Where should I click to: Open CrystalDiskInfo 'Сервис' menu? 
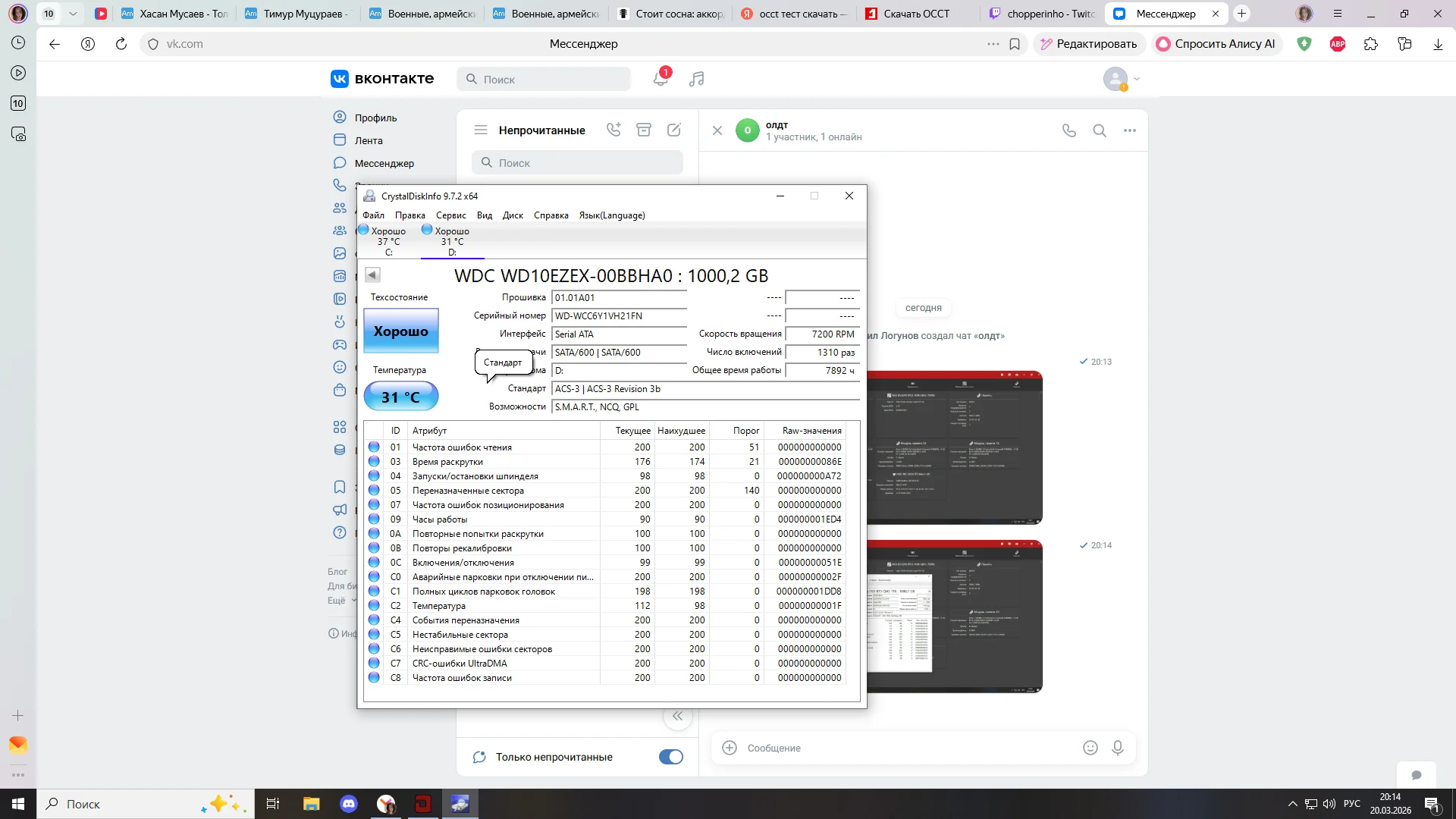(x=450, y=215)
